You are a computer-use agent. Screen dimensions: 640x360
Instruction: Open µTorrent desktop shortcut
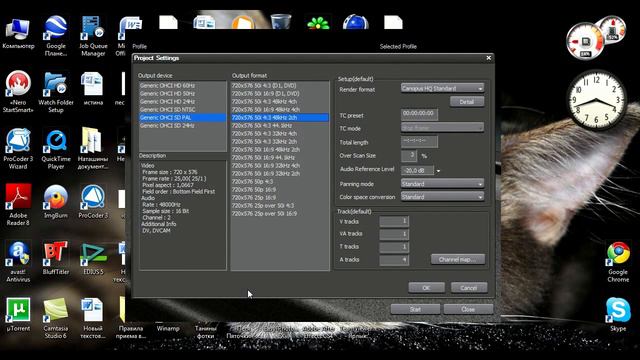click(x=18, y=314)
